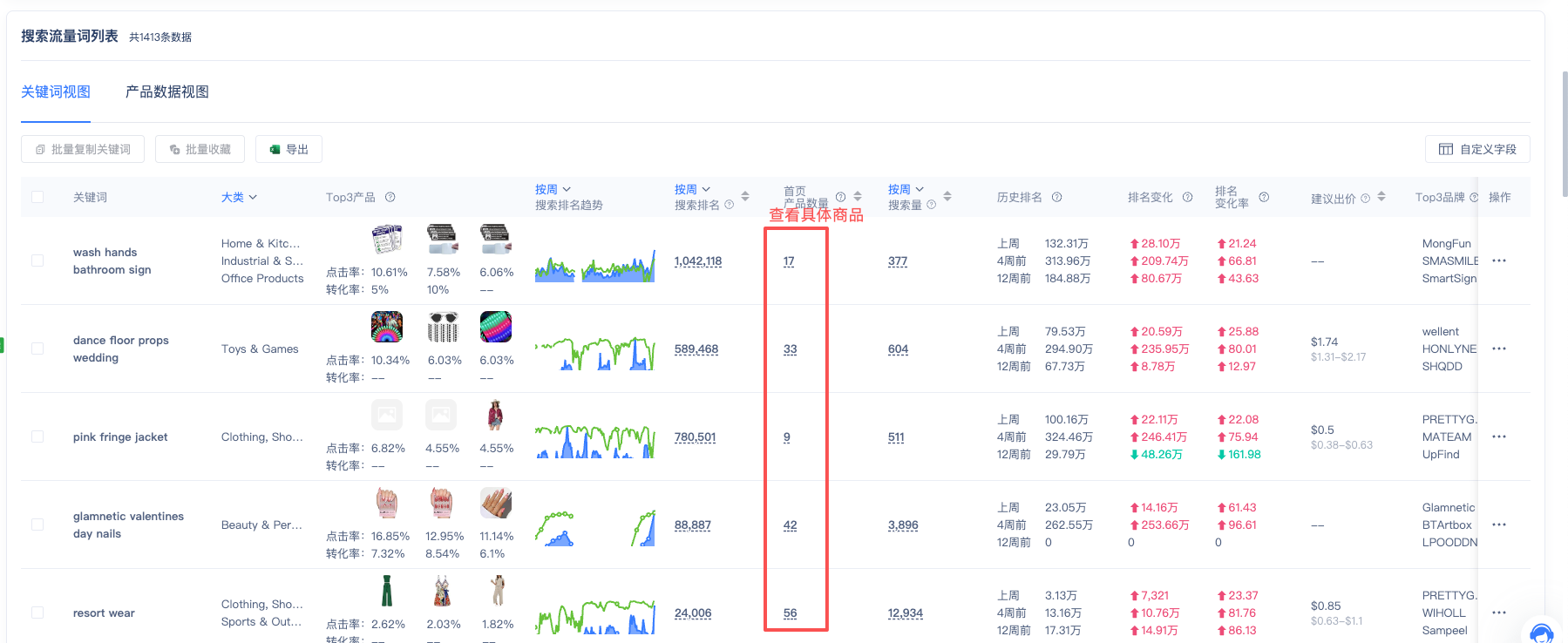The image size is (1568, 643).
Task: Open search rank 589,468 link
Action: click(x=696, y=349)
